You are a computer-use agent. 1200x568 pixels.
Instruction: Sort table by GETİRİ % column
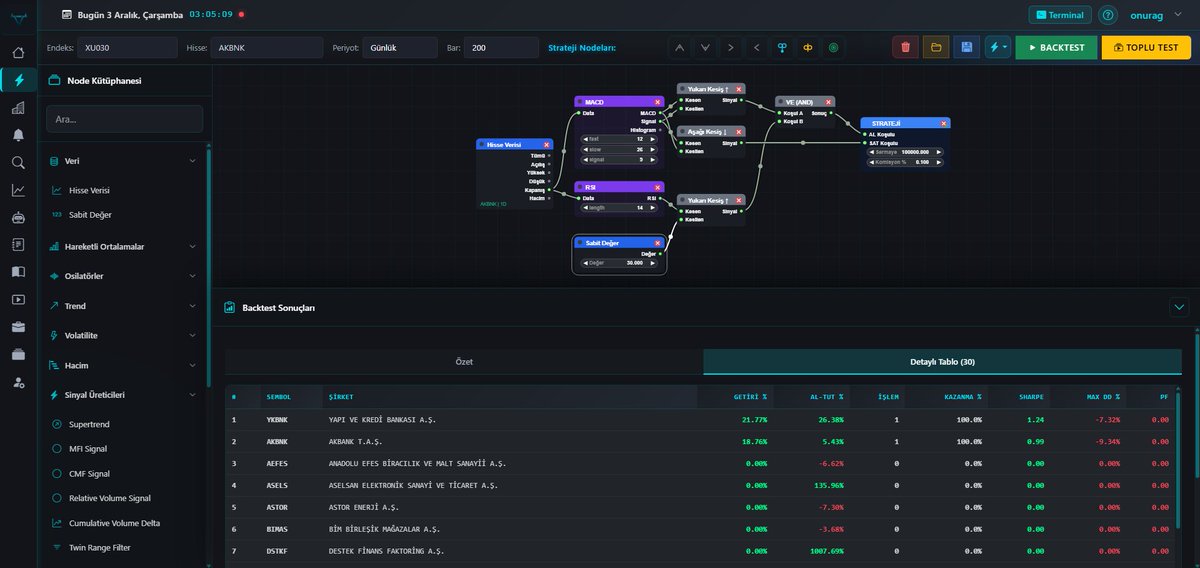(x=750, y=397)
